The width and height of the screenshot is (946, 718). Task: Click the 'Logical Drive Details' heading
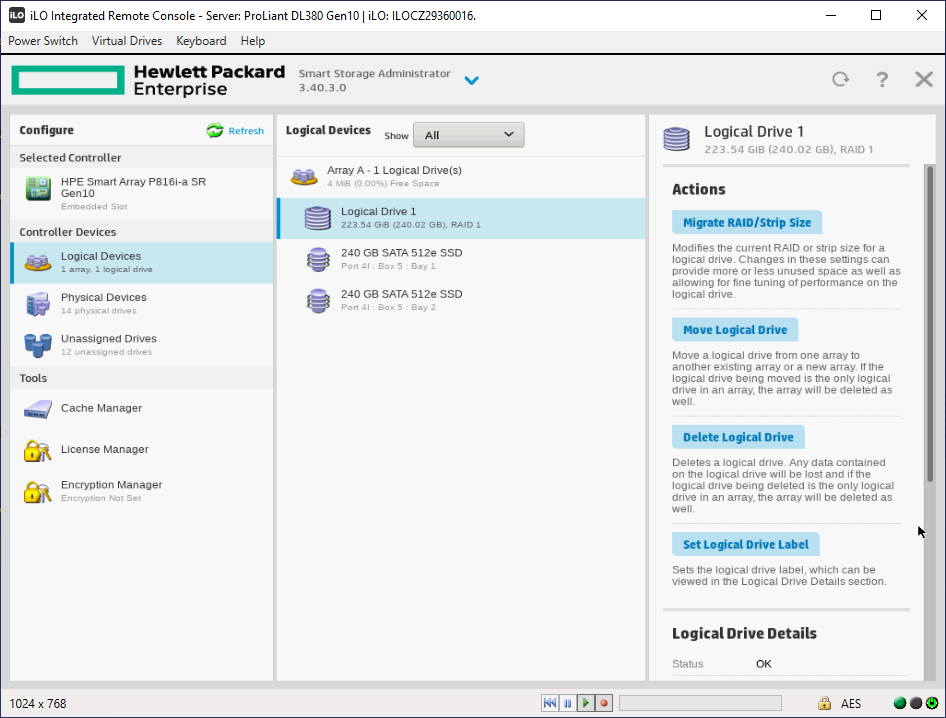coord(744,633)
